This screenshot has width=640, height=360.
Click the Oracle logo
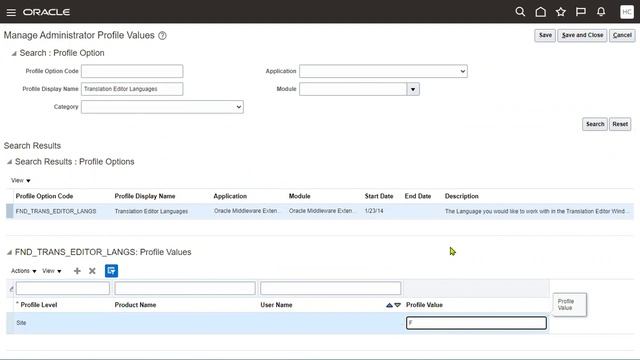(46, 12)
